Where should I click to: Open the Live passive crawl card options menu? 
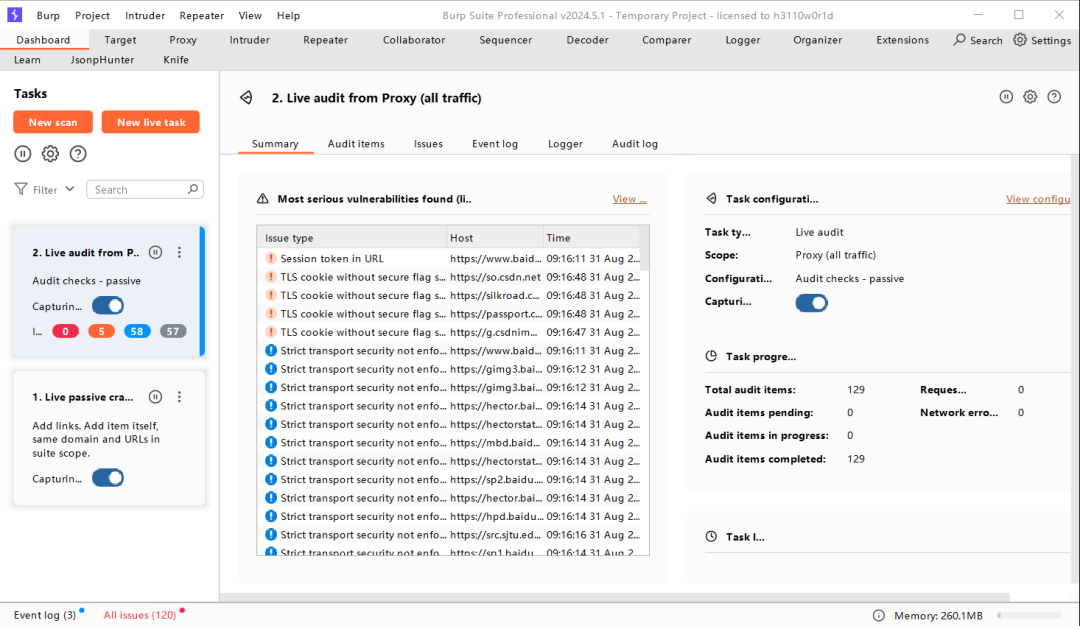click(x=179, y=397)
